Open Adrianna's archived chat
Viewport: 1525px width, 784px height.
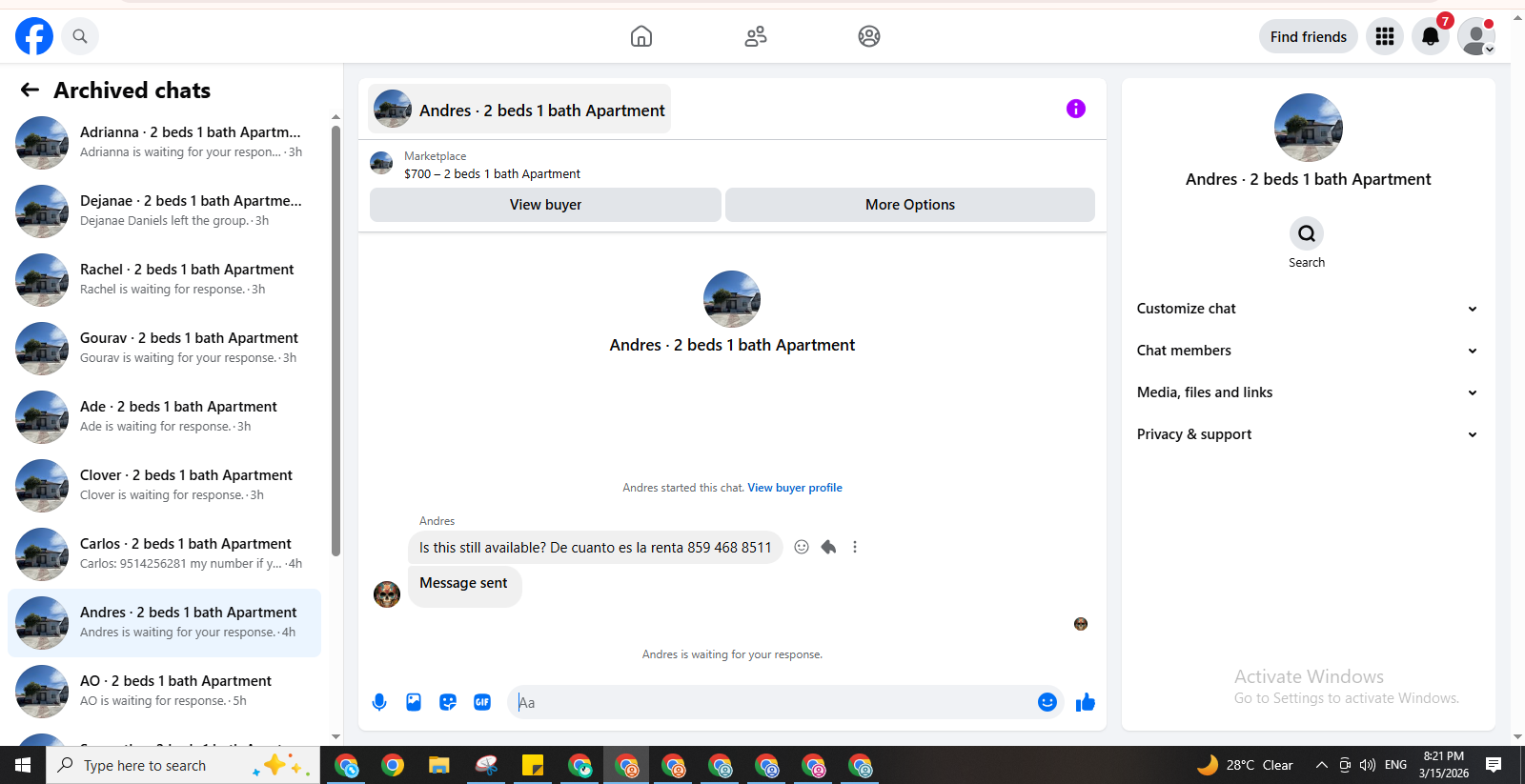[164, 142]
